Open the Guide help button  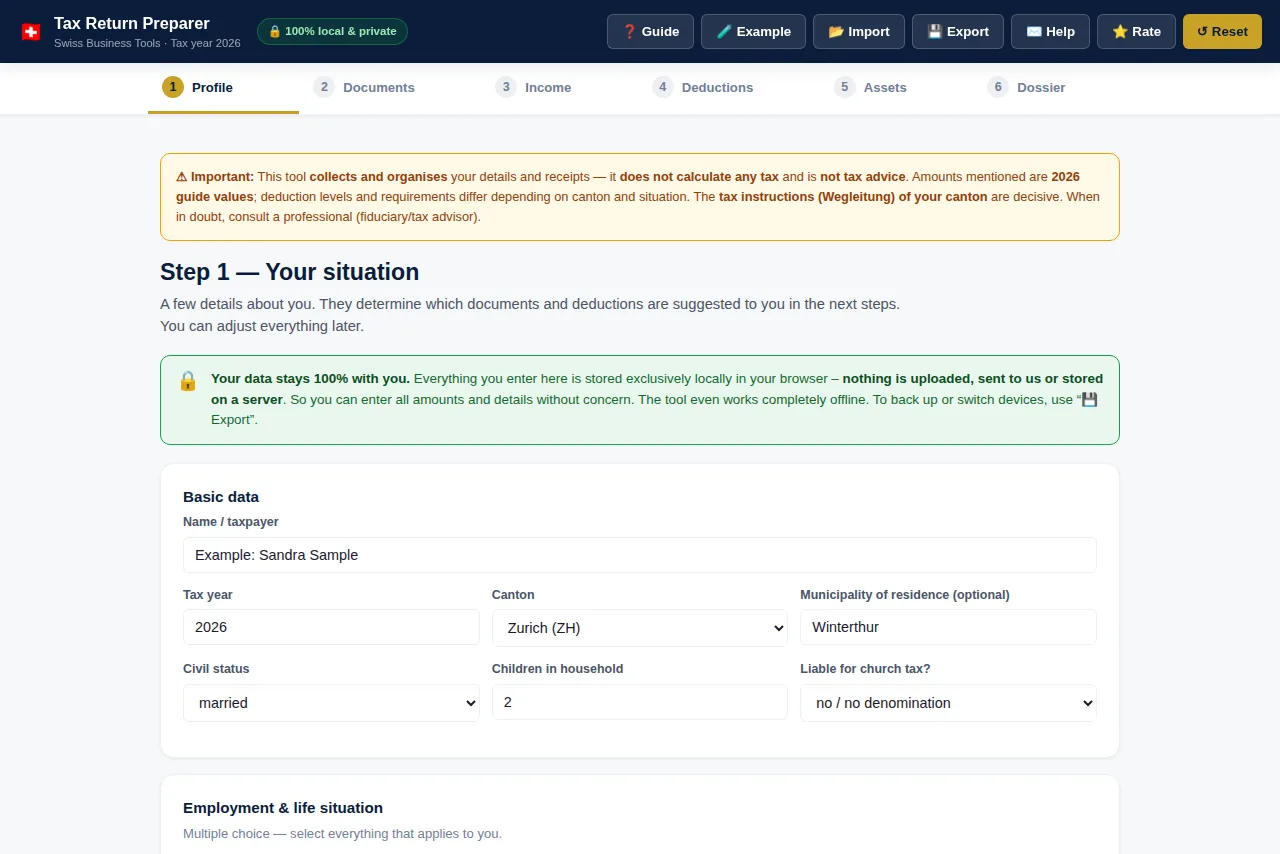(650, 31)
